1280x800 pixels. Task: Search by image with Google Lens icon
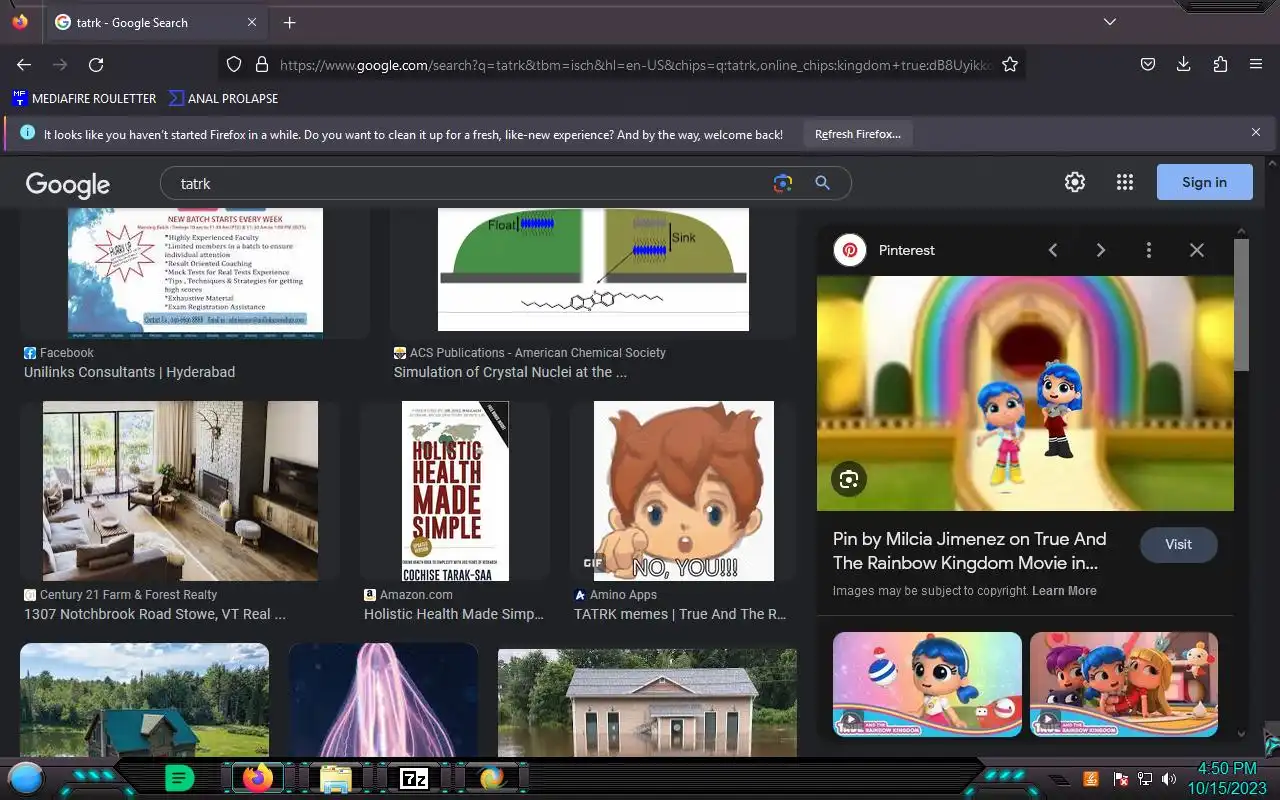click(x=783, y=183)
